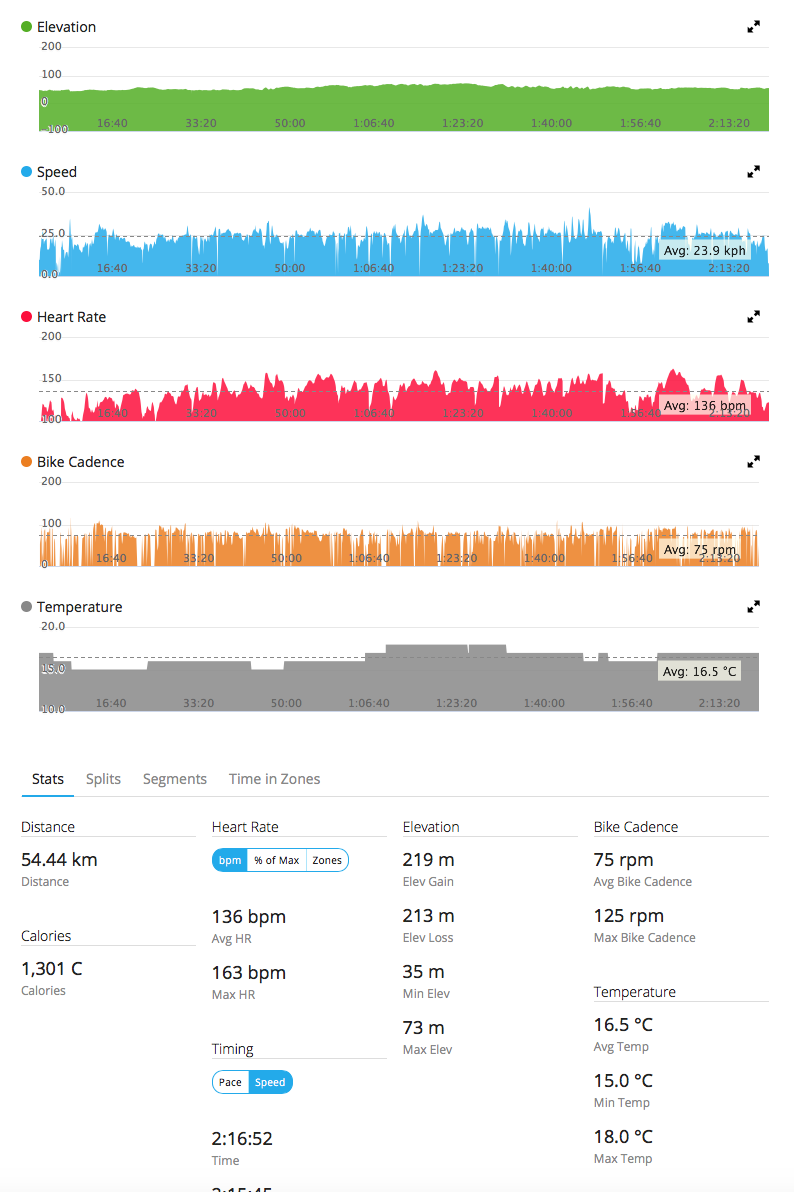Viewport: 794px width, 1192px height.
Task: Open the Segments tab
Action: [175, 779]
